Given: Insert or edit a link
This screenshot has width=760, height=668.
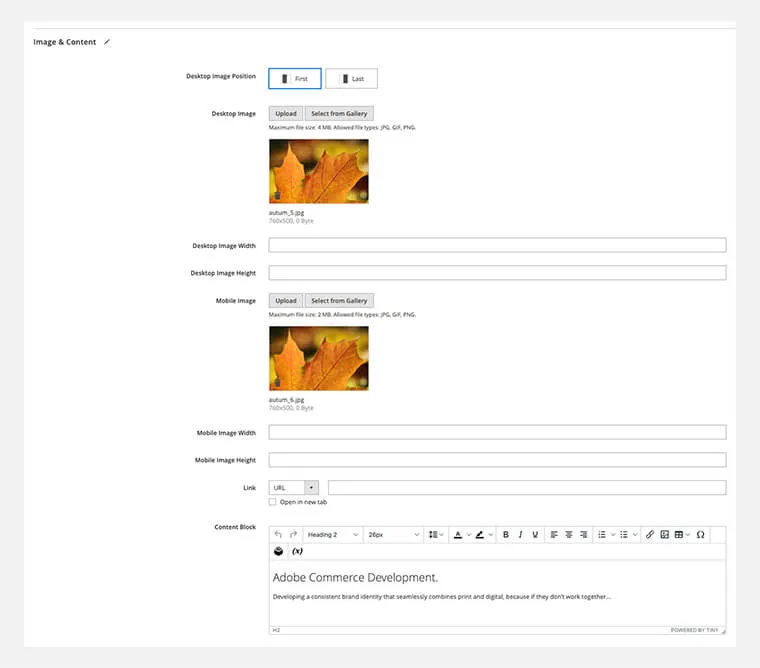Looking at the screenshot, I should tap(650, 534).
